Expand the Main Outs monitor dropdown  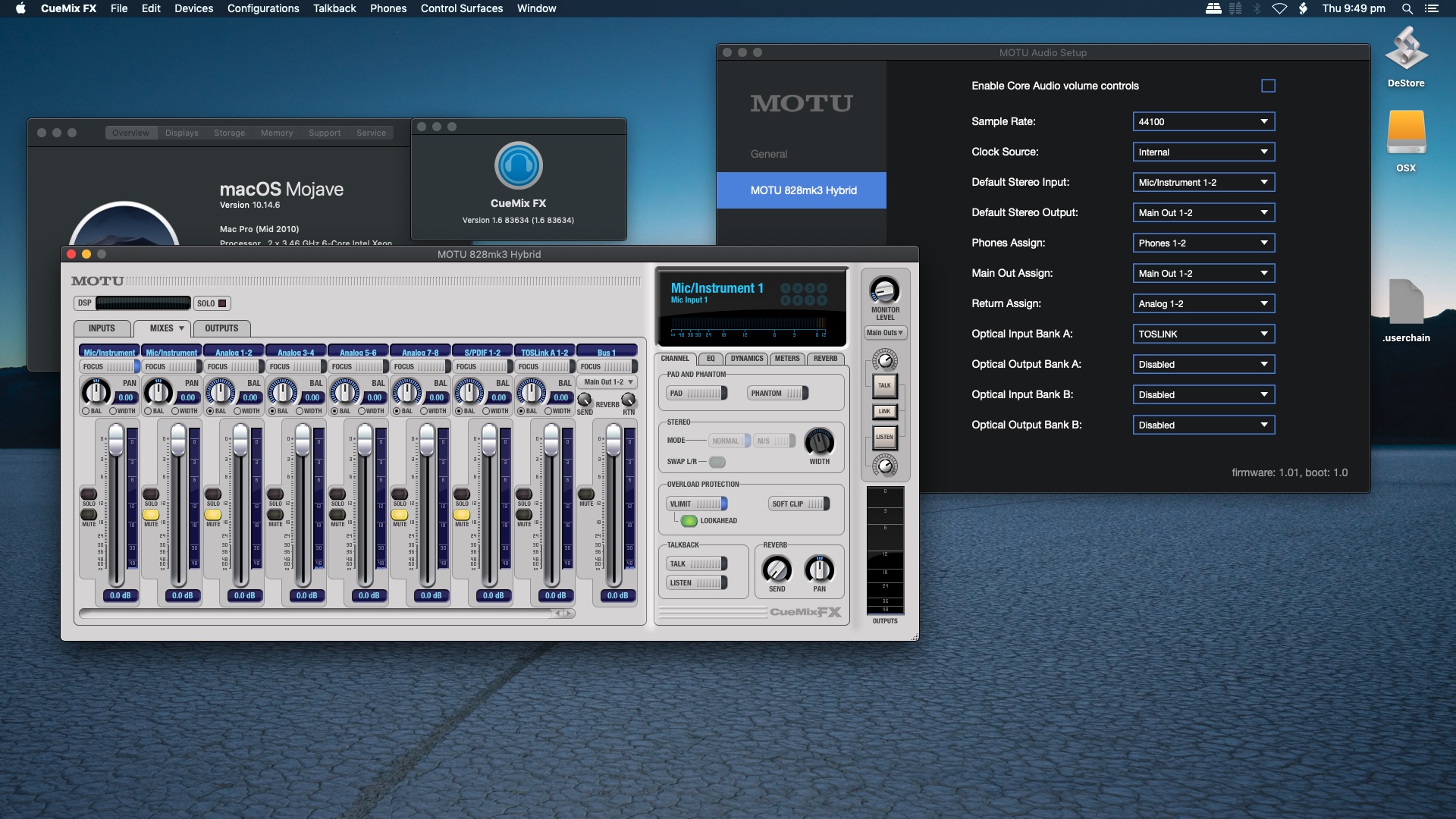(885, 333)
